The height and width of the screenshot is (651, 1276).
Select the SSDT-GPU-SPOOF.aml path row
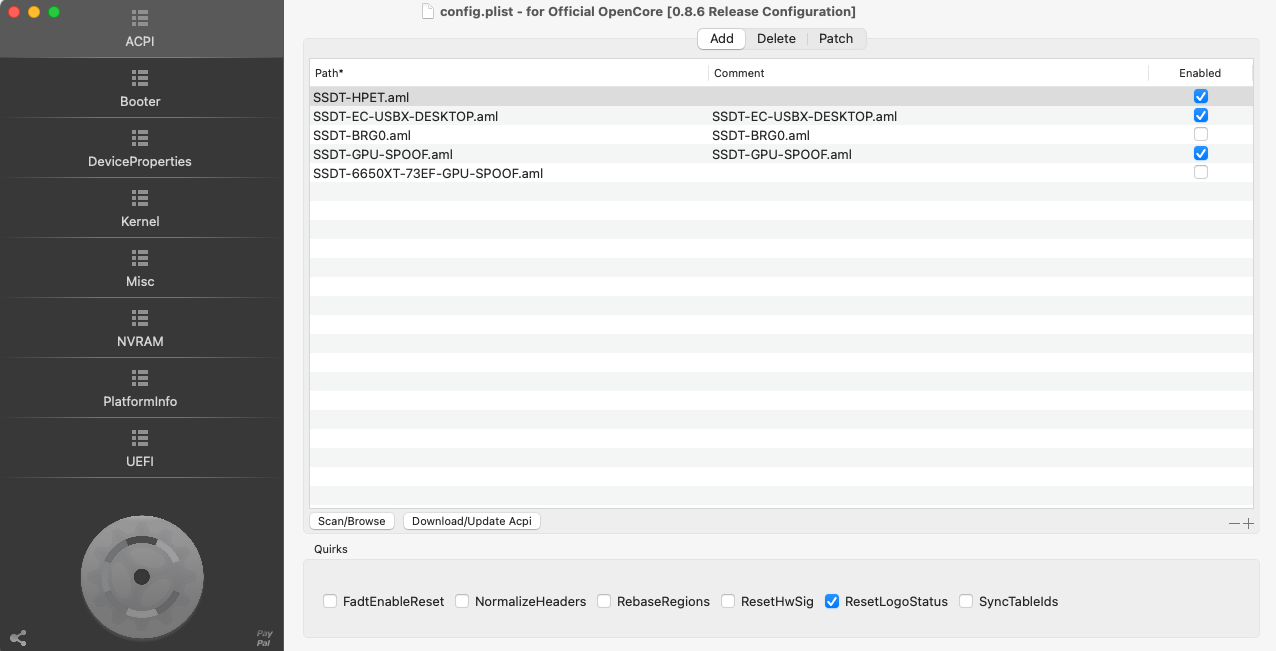point(383,155)
